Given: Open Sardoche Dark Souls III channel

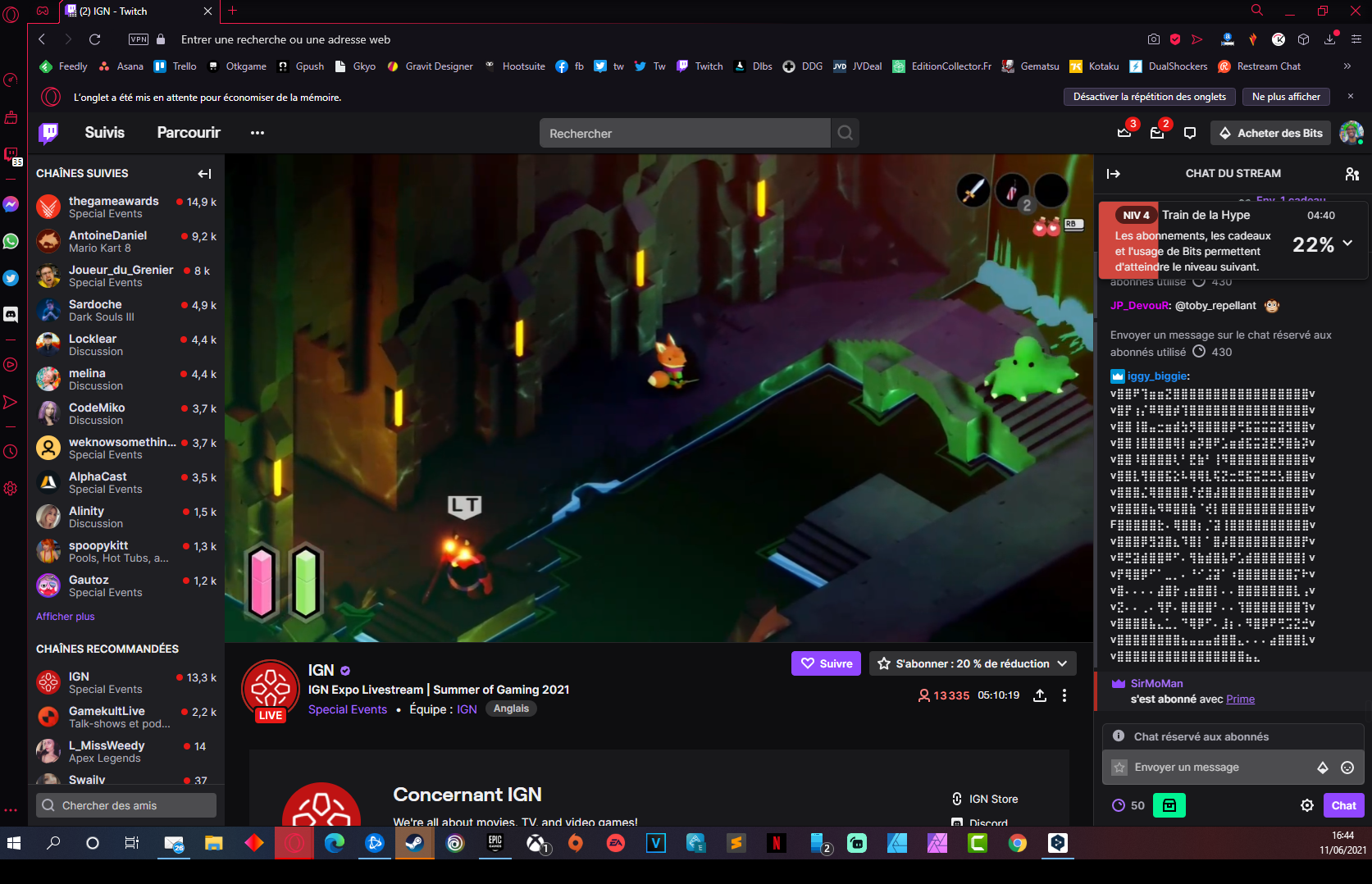Looking at the screenshot, I should (126, 310).
